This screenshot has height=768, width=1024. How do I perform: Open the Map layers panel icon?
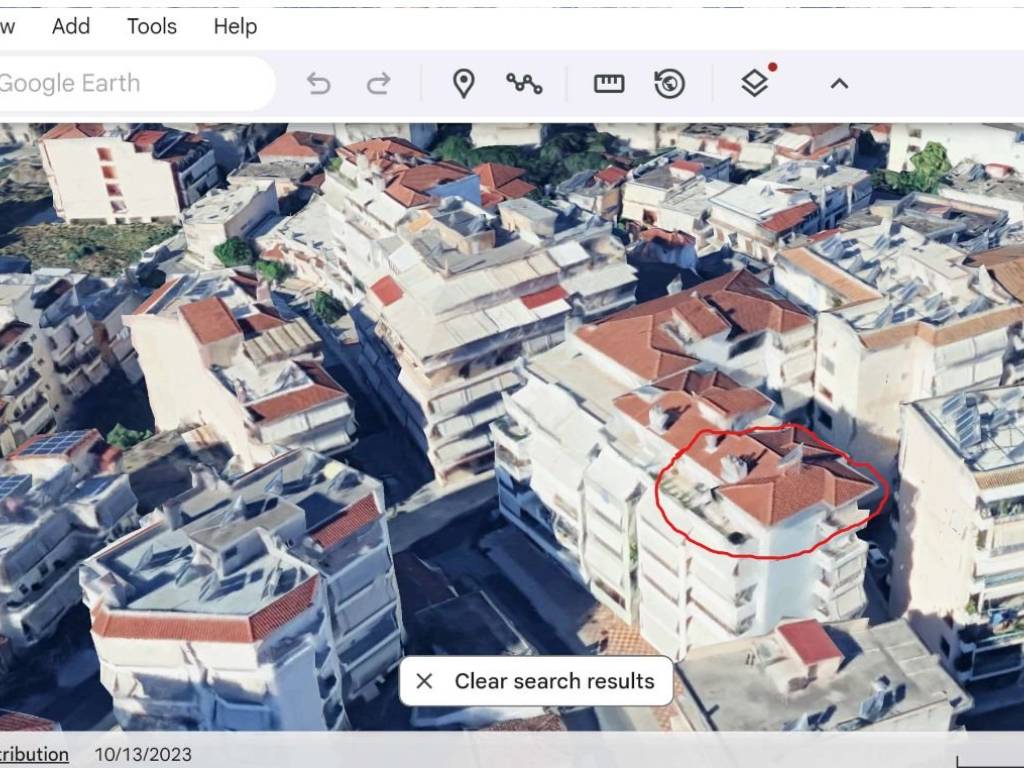755,84
